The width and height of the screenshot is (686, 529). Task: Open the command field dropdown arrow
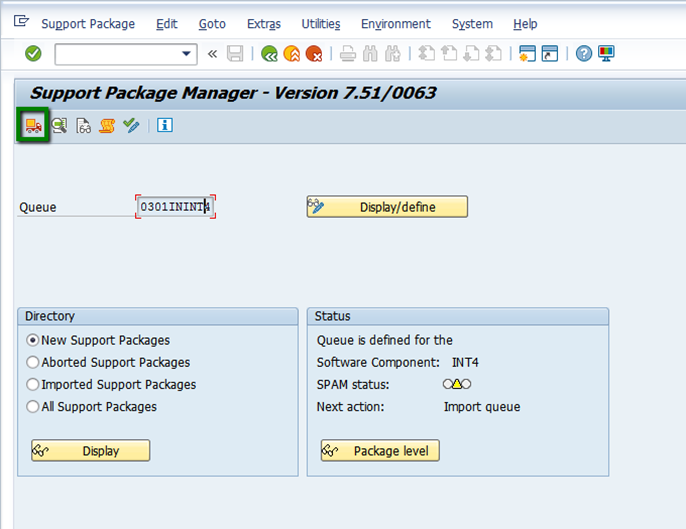tap(186, 54)
